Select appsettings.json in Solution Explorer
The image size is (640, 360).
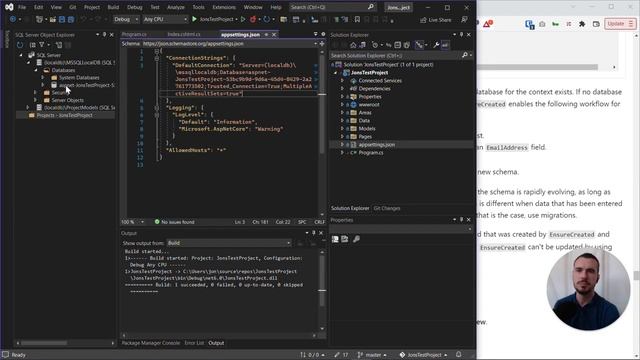(x=376, y=145)
